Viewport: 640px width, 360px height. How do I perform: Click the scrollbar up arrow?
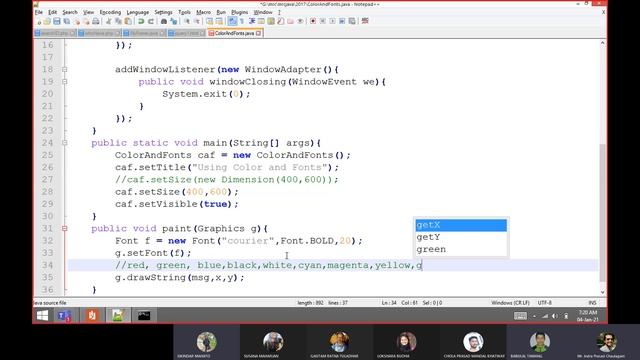[x=602, y=43]
